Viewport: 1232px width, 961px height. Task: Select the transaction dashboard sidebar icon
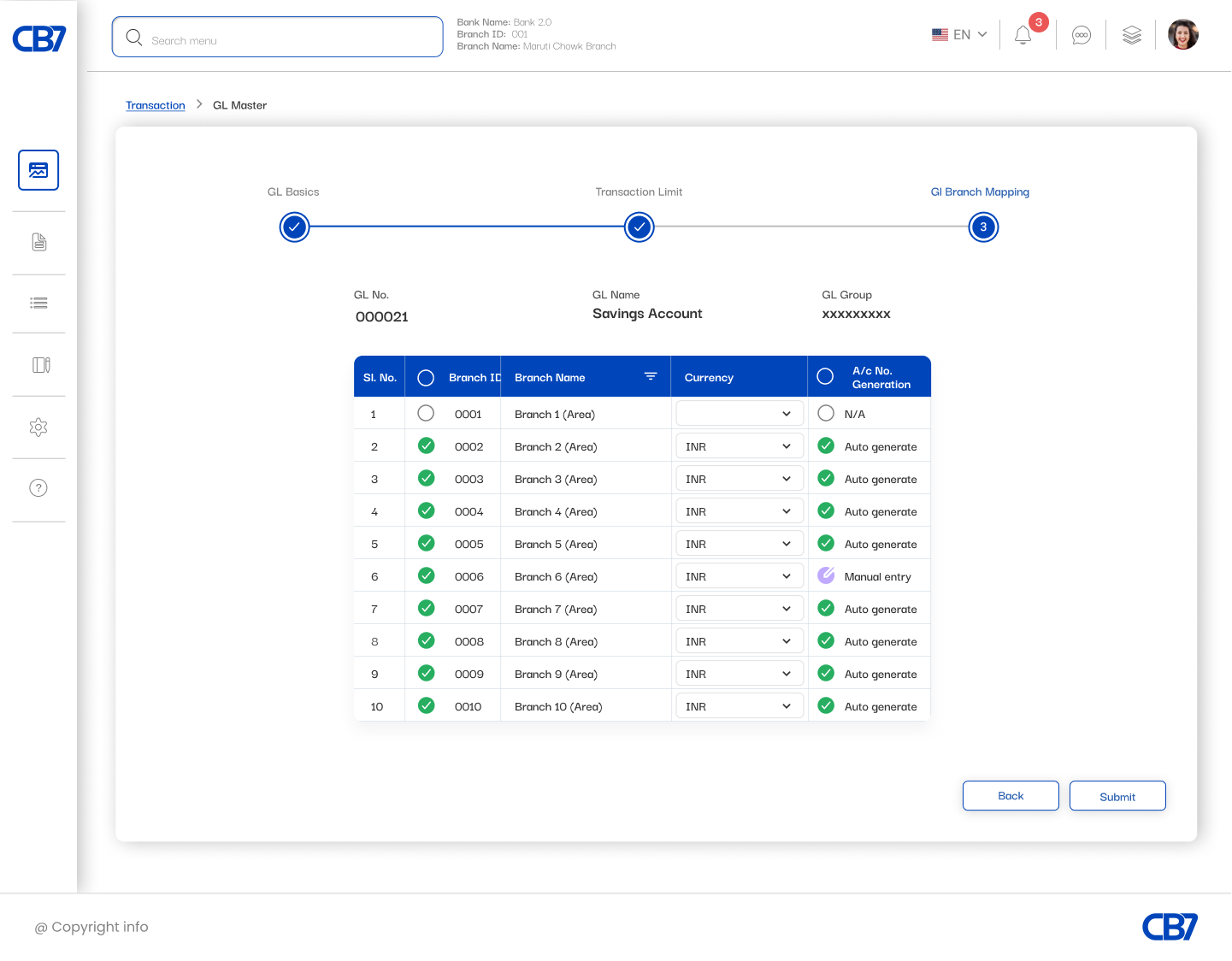(x=38, y=170)
